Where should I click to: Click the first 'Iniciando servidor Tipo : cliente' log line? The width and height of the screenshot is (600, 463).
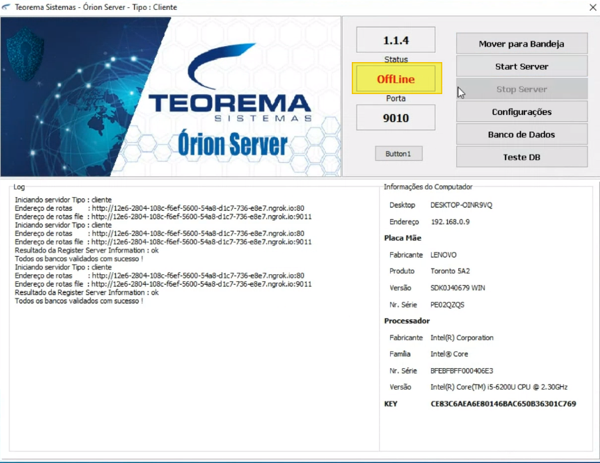click(x=63, y=200)
